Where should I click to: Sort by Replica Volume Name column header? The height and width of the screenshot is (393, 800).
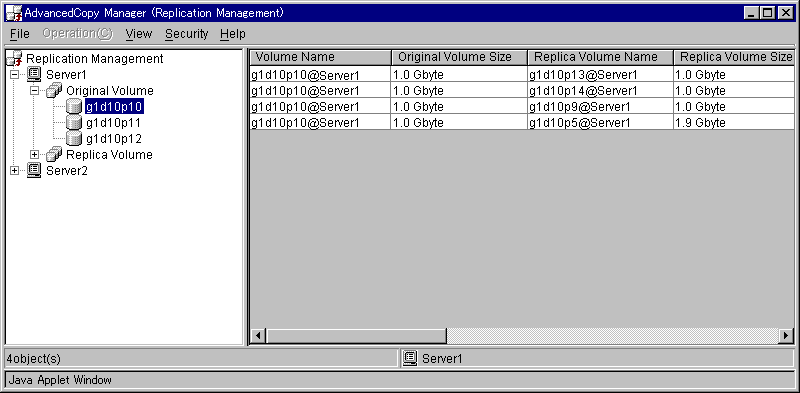[x=600, y=57]
